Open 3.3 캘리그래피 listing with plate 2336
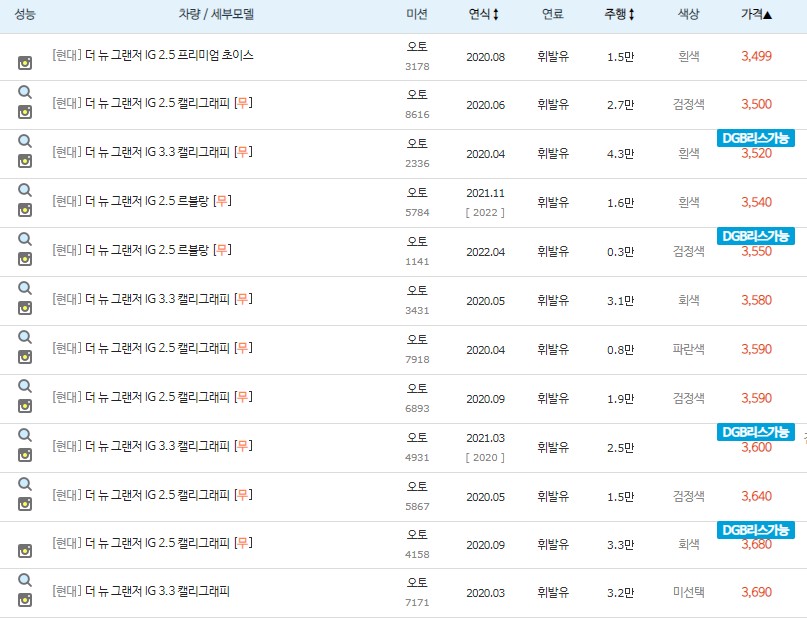Image resolution: width=807 pixels, height=619 pixels. (x=152, y=152)
